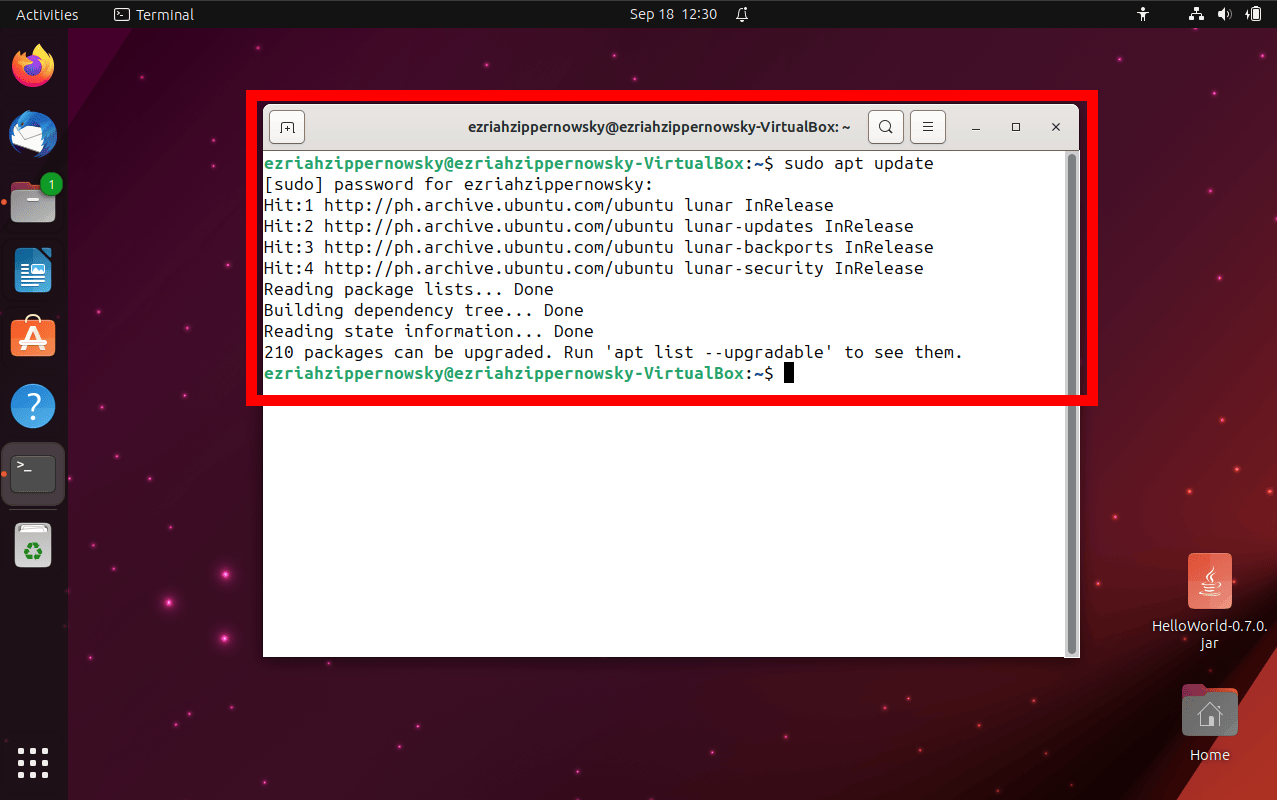Viewport: 1277px width, 800px height.
Task: Launch Firefox from the dock
Action: tap(33, 65)
